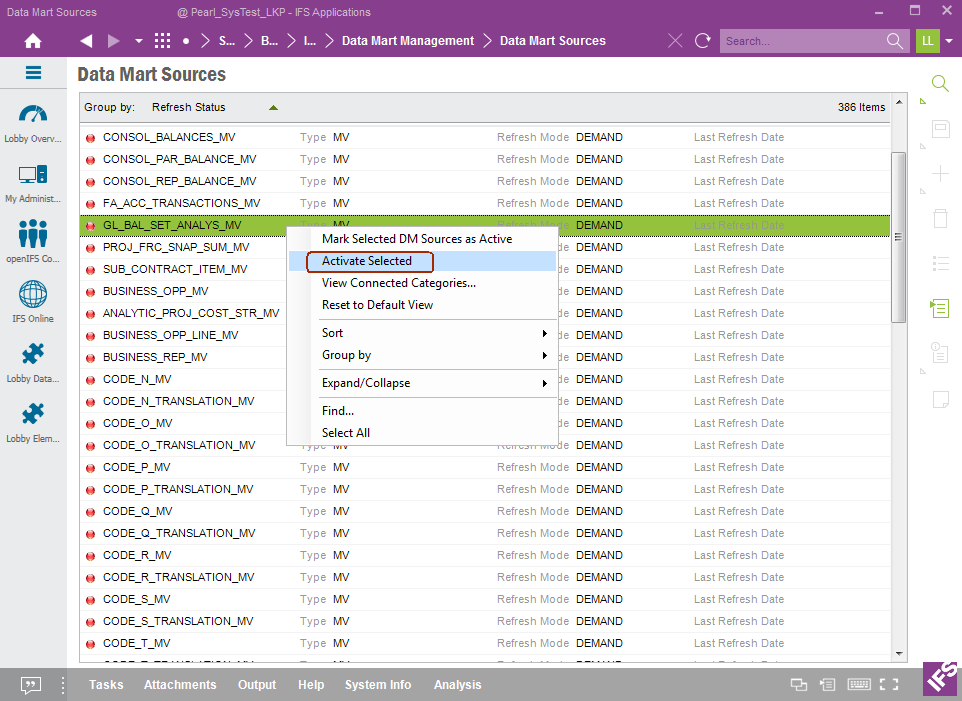Click the back navigation arrow
This screenshot has width=962, height=701.
[86, 41]
